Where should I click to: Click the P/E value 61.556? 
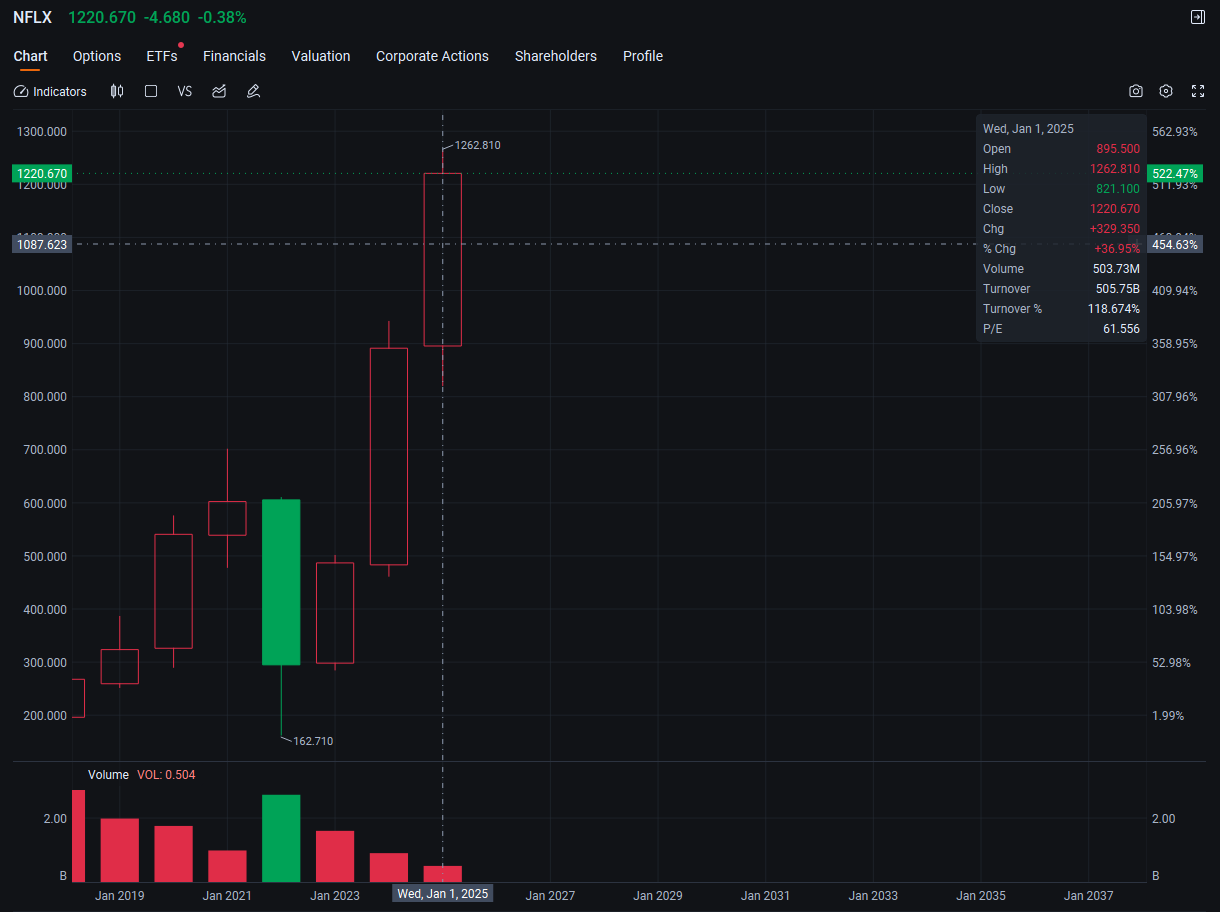[1121, 329]
